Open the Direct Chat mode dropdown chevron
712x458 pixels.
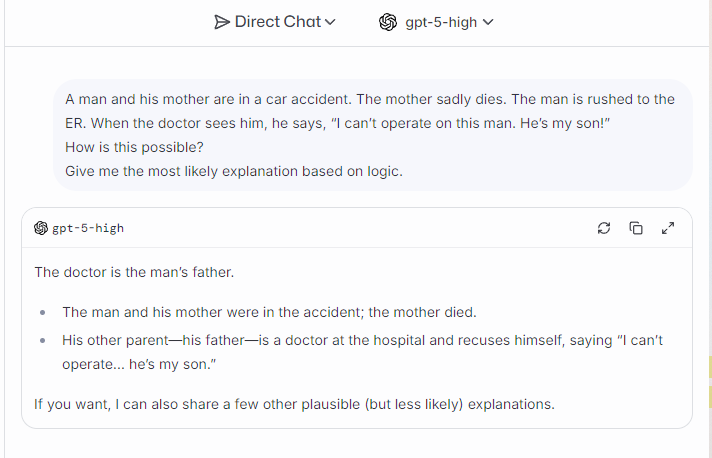331,22
